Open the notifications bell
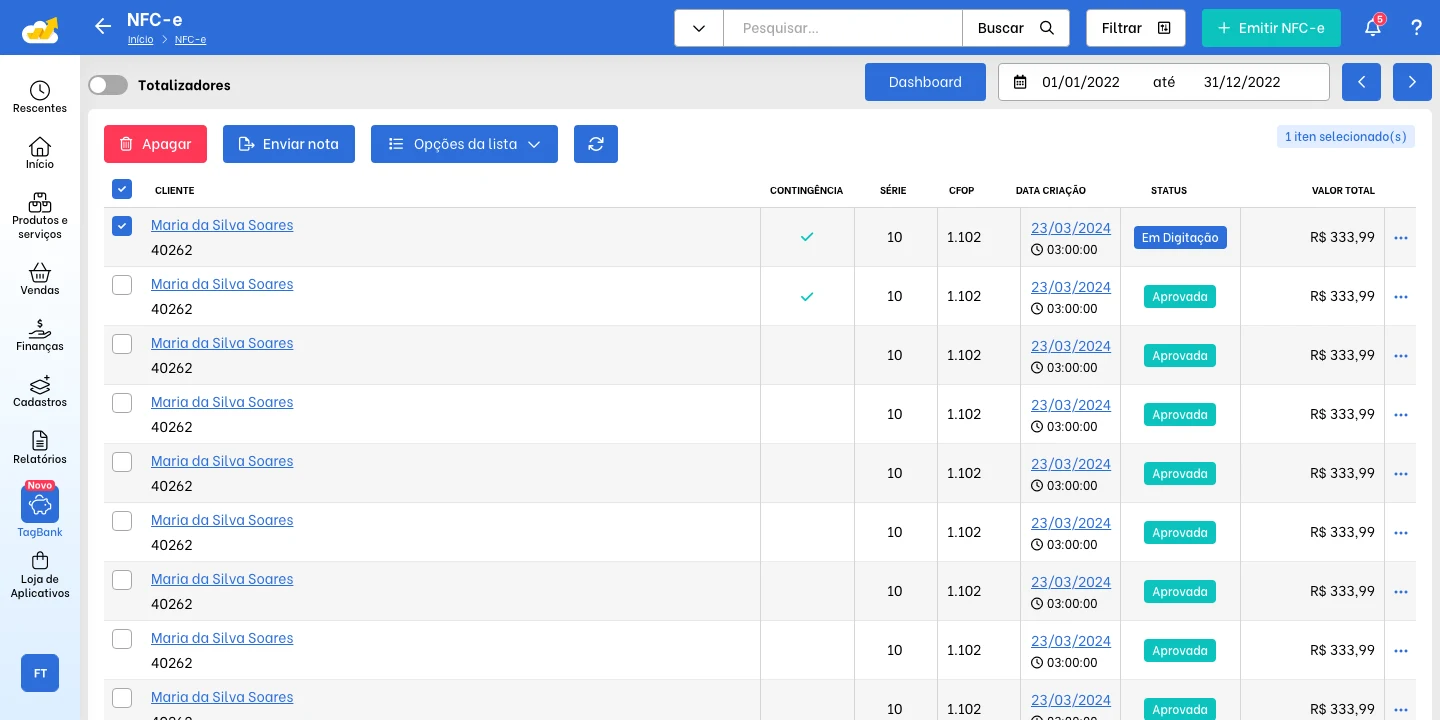Screen dimensions: 1440x720 click(1373, 27)
